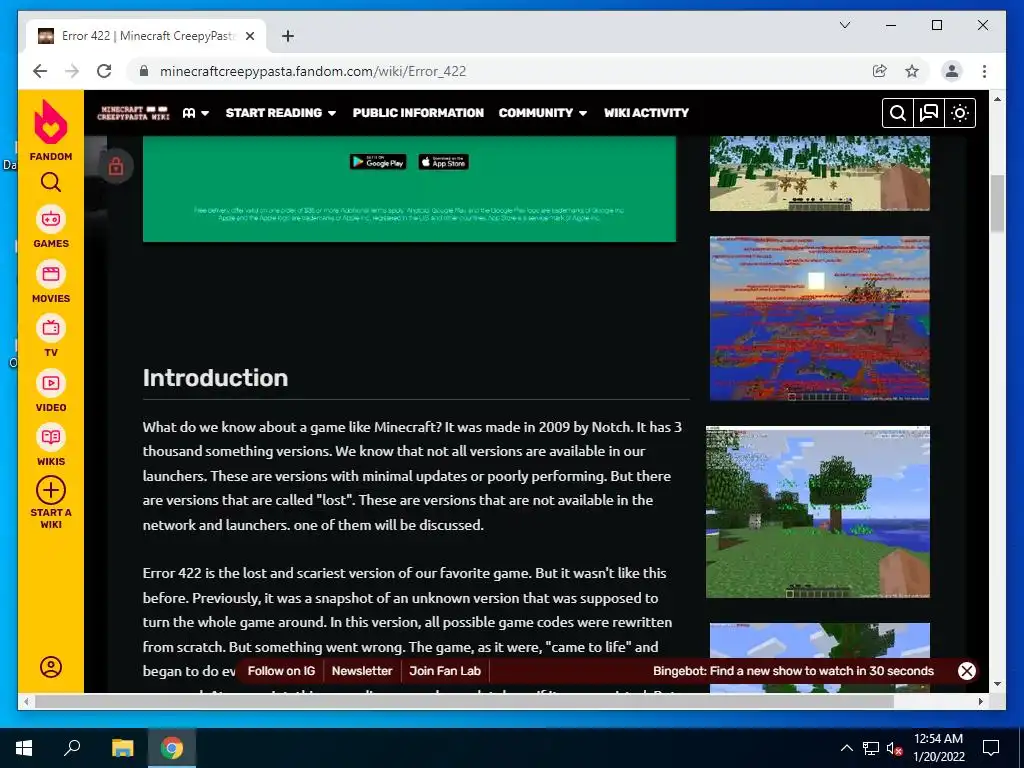This screenshot has width=1024, height=768.
Task: Close the Error 422 tab
Action: point(249,36)
